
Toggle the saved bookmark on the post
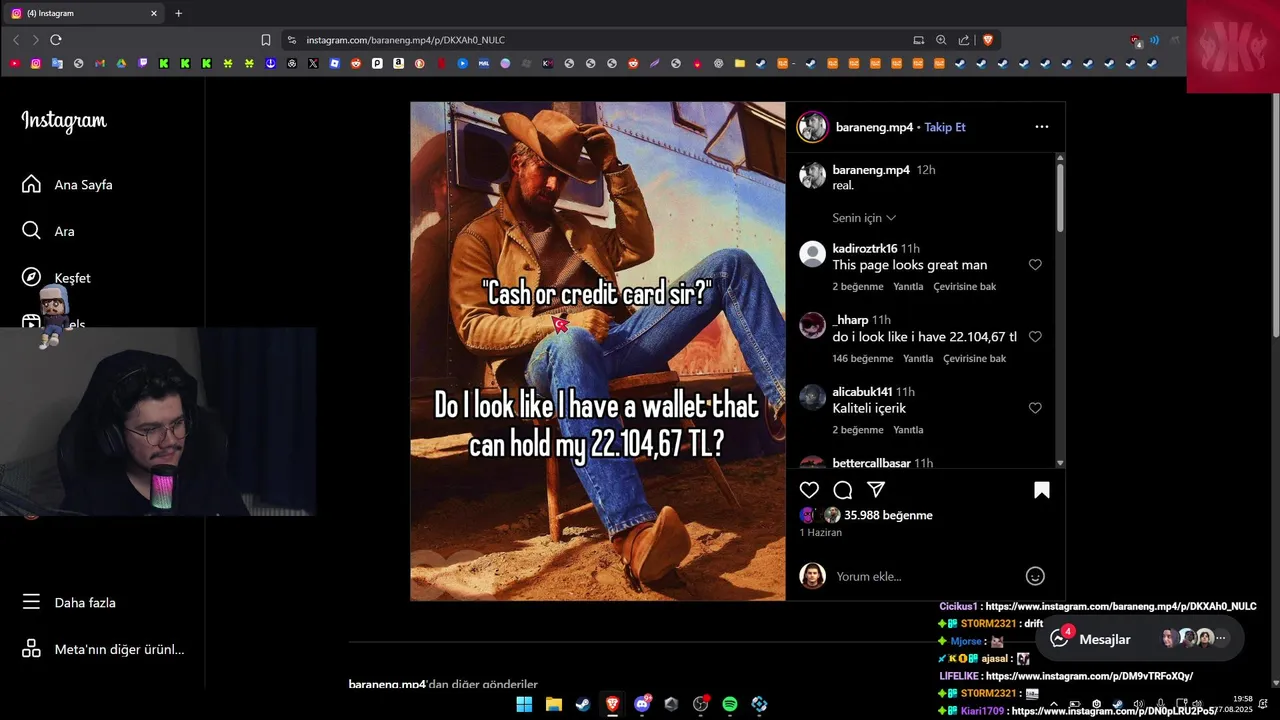pyautogui.click(x=1041, y=490)
